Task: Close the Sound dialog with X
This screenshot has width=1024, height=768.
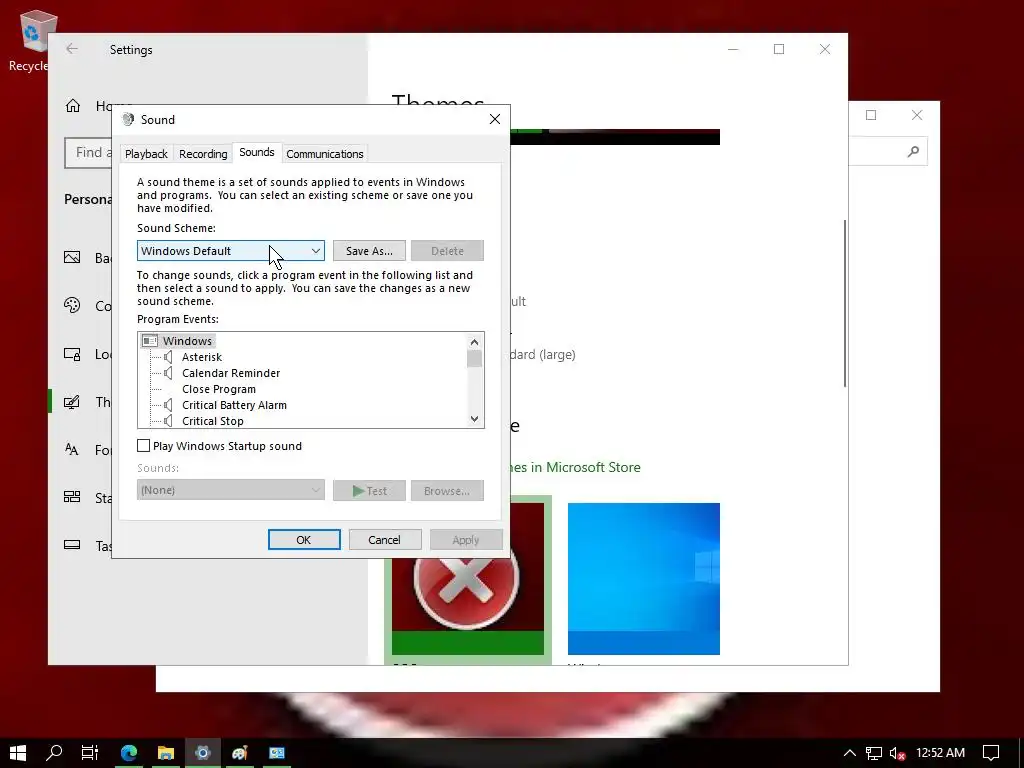Action: [x=495, y=119]
